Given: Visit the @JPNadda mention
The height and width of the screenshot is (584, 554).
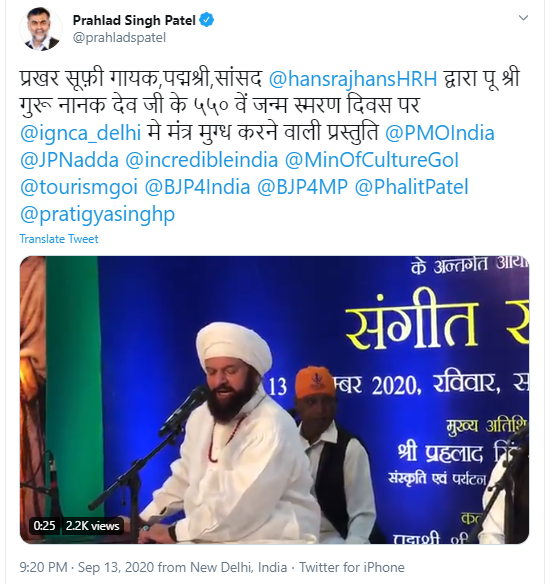Looking at the screenshot, I should click(x=69, y=160).
